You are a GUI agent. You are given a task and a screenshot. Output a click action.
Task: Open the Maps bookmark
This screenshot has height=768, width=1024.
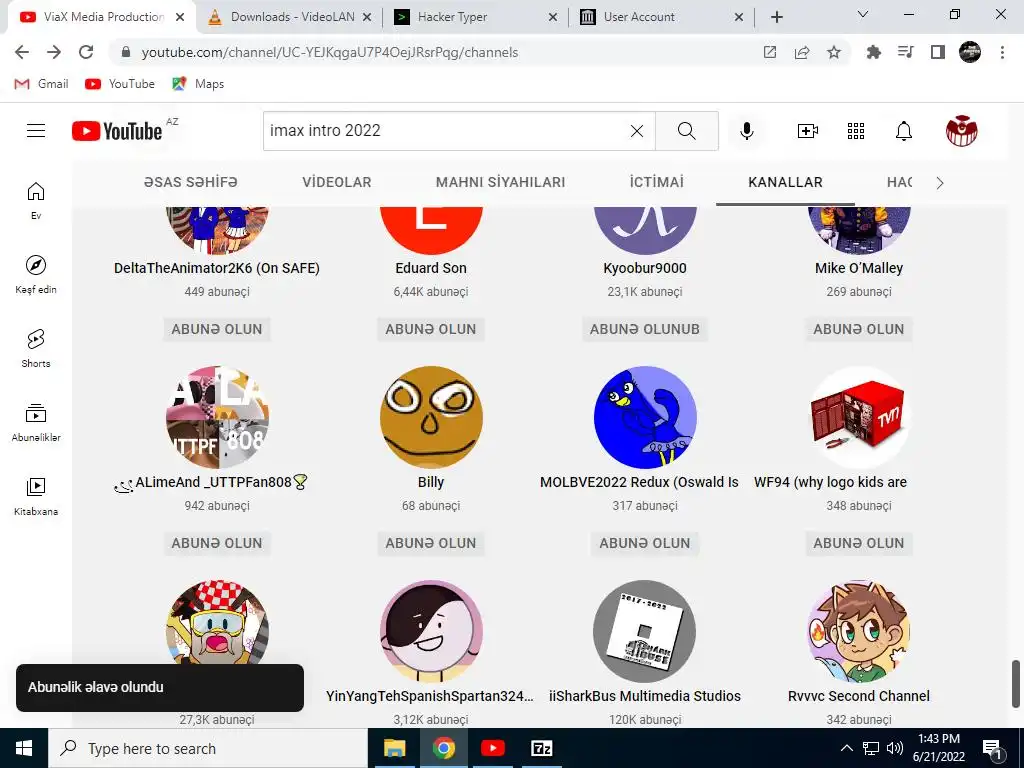pos(198,84)
